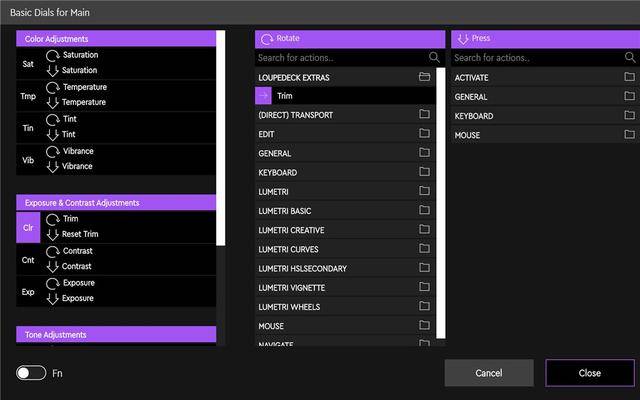Click the search magnifier in the Rotate panel

click(434, 58)
